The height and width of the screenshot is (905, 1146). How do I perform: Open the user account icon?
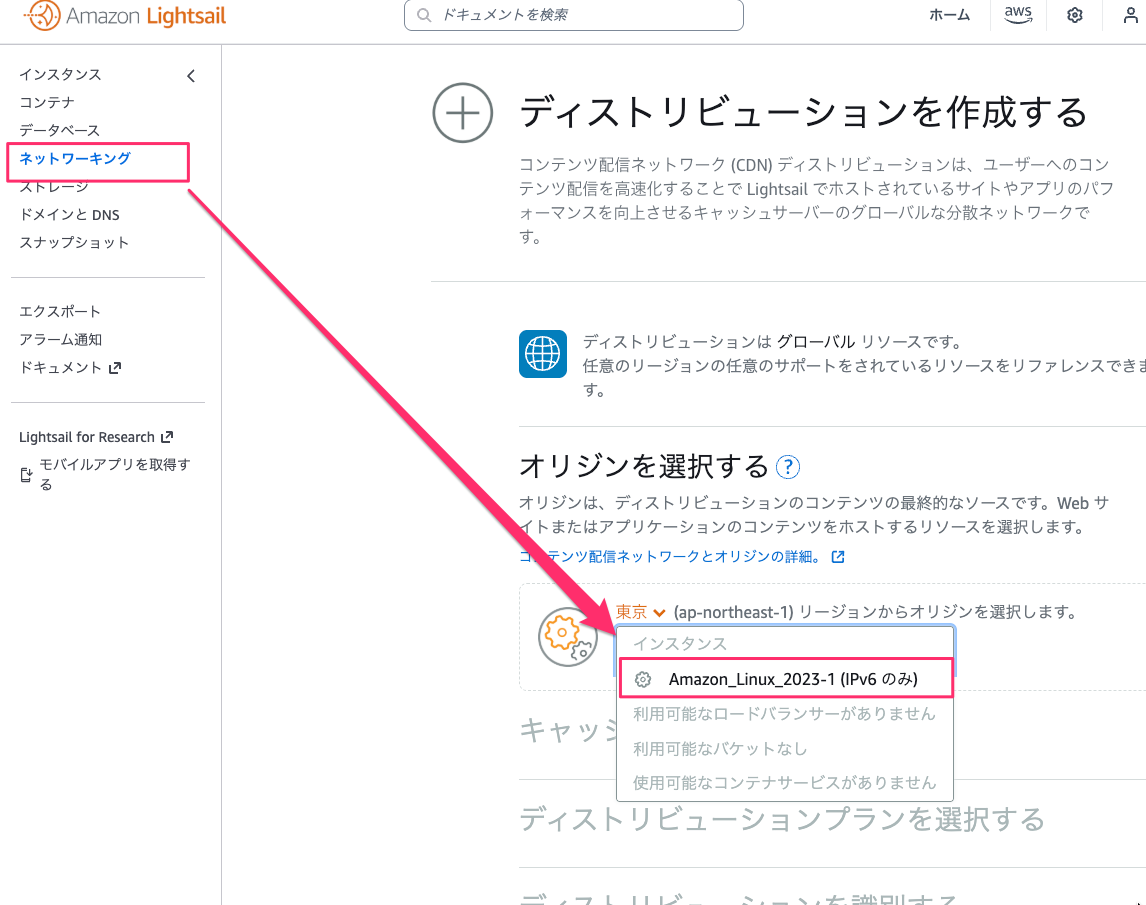click(1130, 15)
